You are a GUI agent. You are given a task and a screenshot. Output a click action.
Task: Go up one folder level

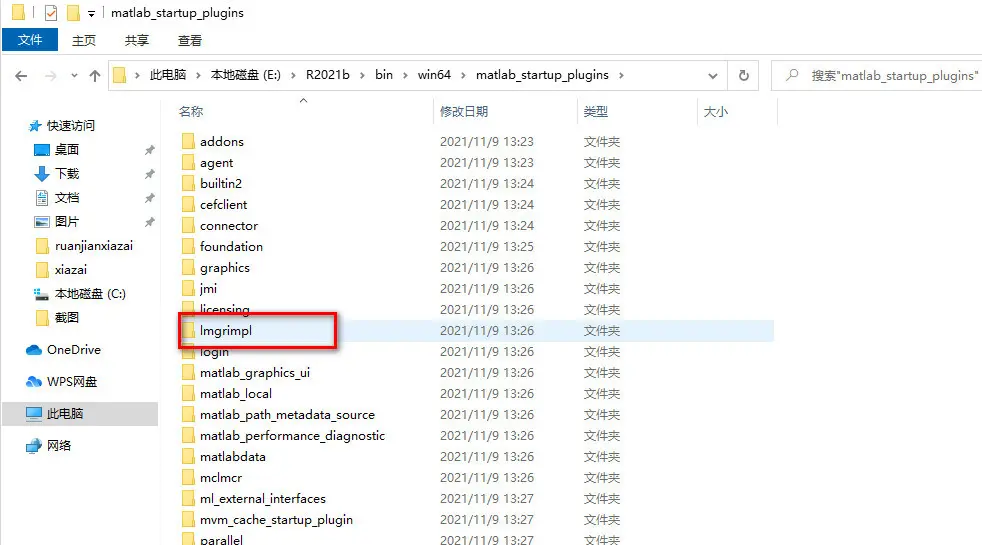click(95, 76)
